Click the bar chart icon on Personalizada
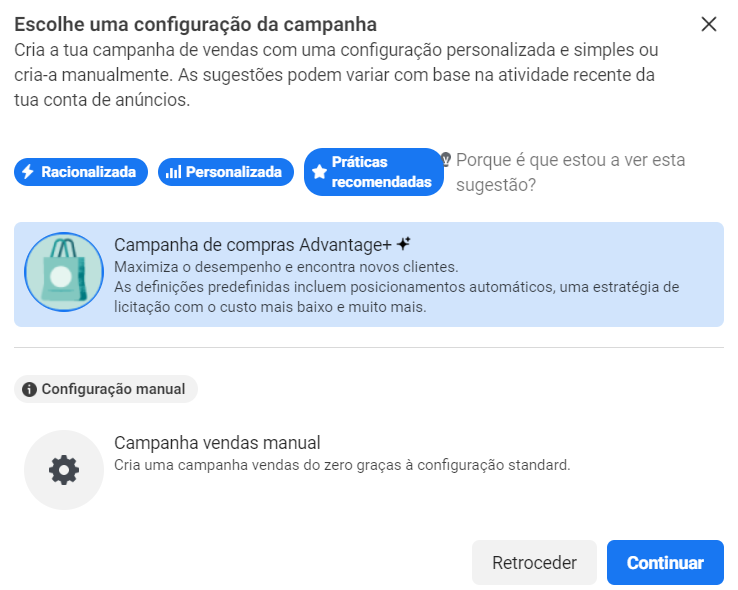The width and height of the screenshot is (738, 590). [x=173, y=172]
